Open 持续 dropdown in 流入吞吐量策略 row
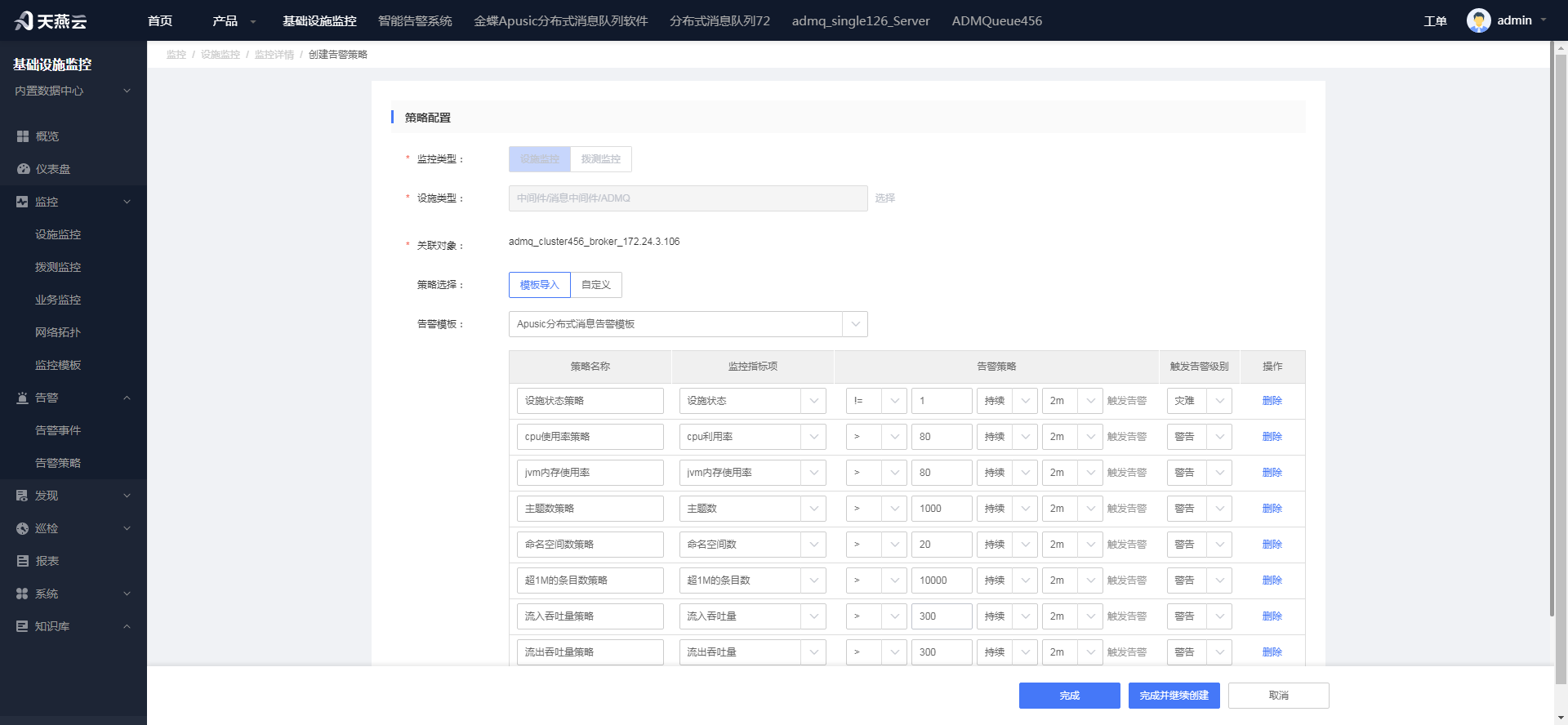The width and height of the screenshot is (1568, 725). tap(1007, 616)
